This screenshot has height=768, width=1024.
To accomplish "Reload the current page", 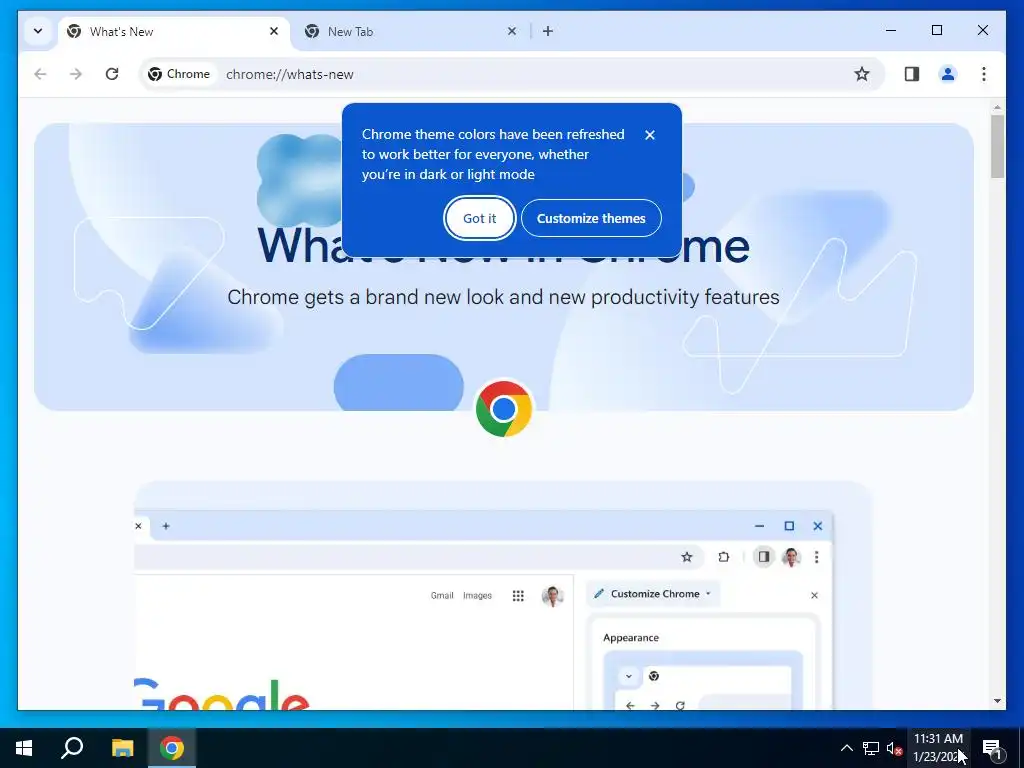I will coord(112,74).
